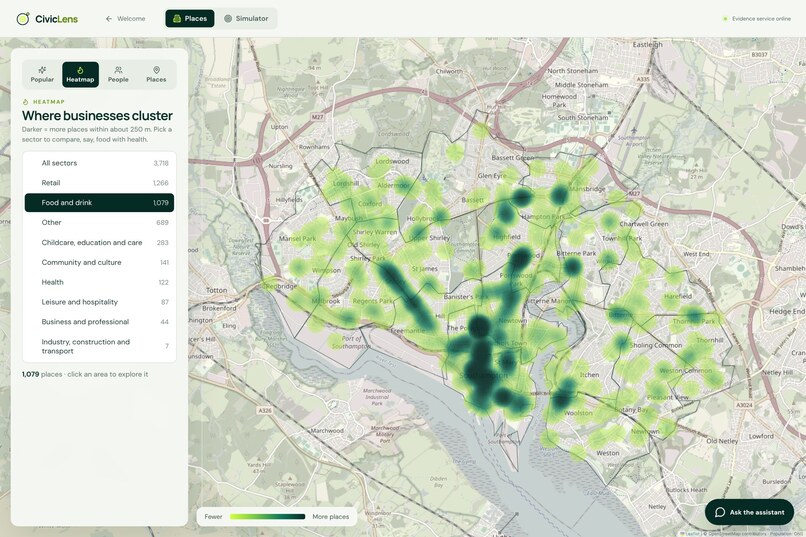
Task: Click the Hedge End map label
Action: coord(787,311)
